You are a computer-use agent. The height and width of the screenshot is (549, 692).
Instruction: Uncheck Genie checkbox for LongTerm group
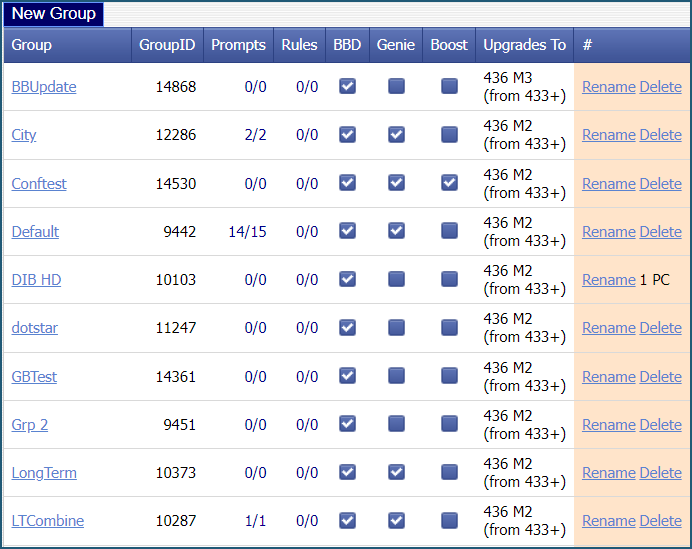pyautogui.click(x=396, y=472)
